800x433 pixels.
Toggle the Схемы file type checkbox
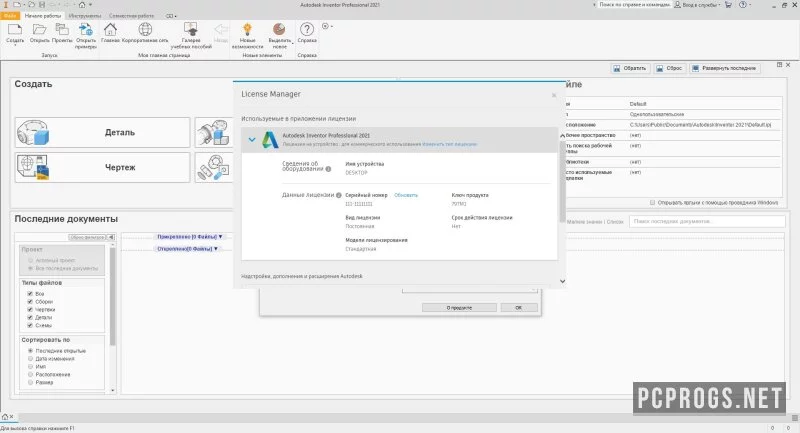(x=30, y=325)
